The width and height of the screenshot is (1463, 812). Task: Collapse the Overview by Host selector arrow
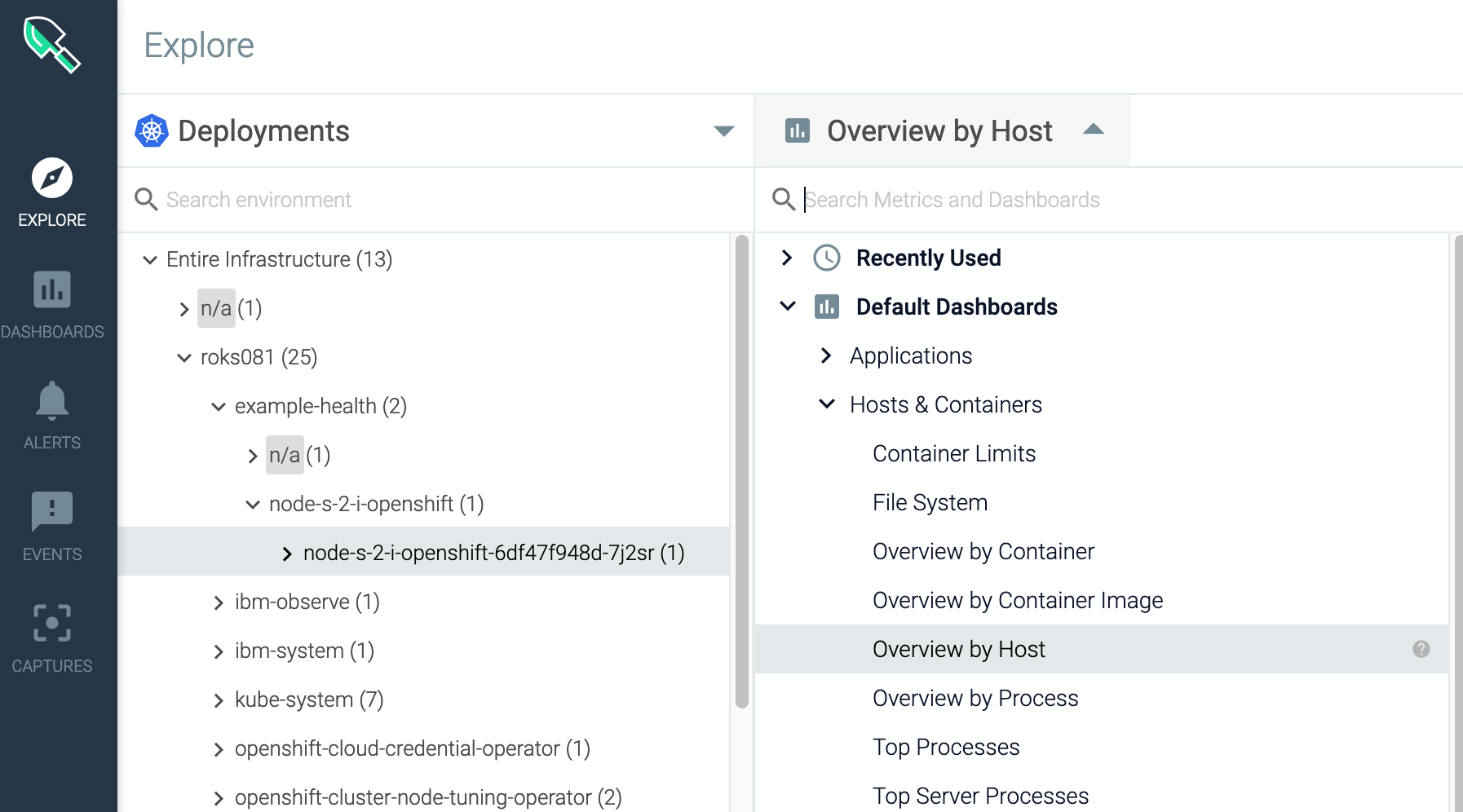tap(1094, 129)
